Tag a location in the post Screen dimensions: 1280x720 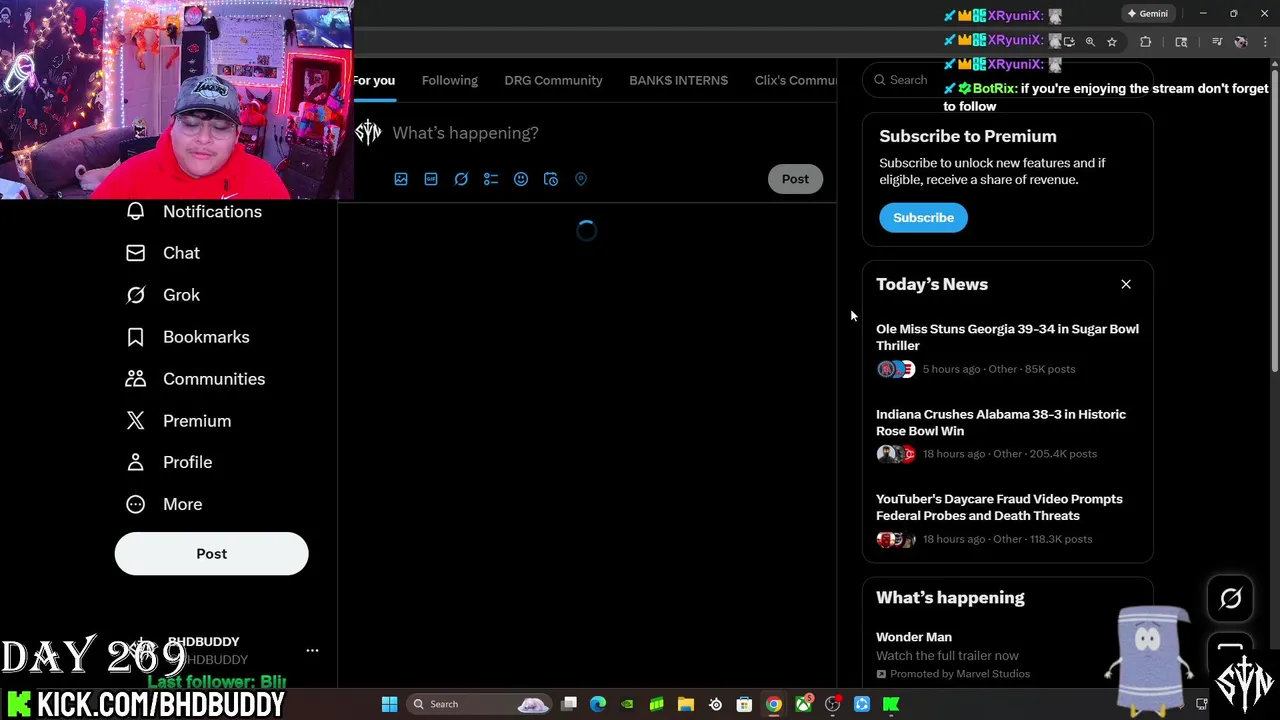pos(581,179)
